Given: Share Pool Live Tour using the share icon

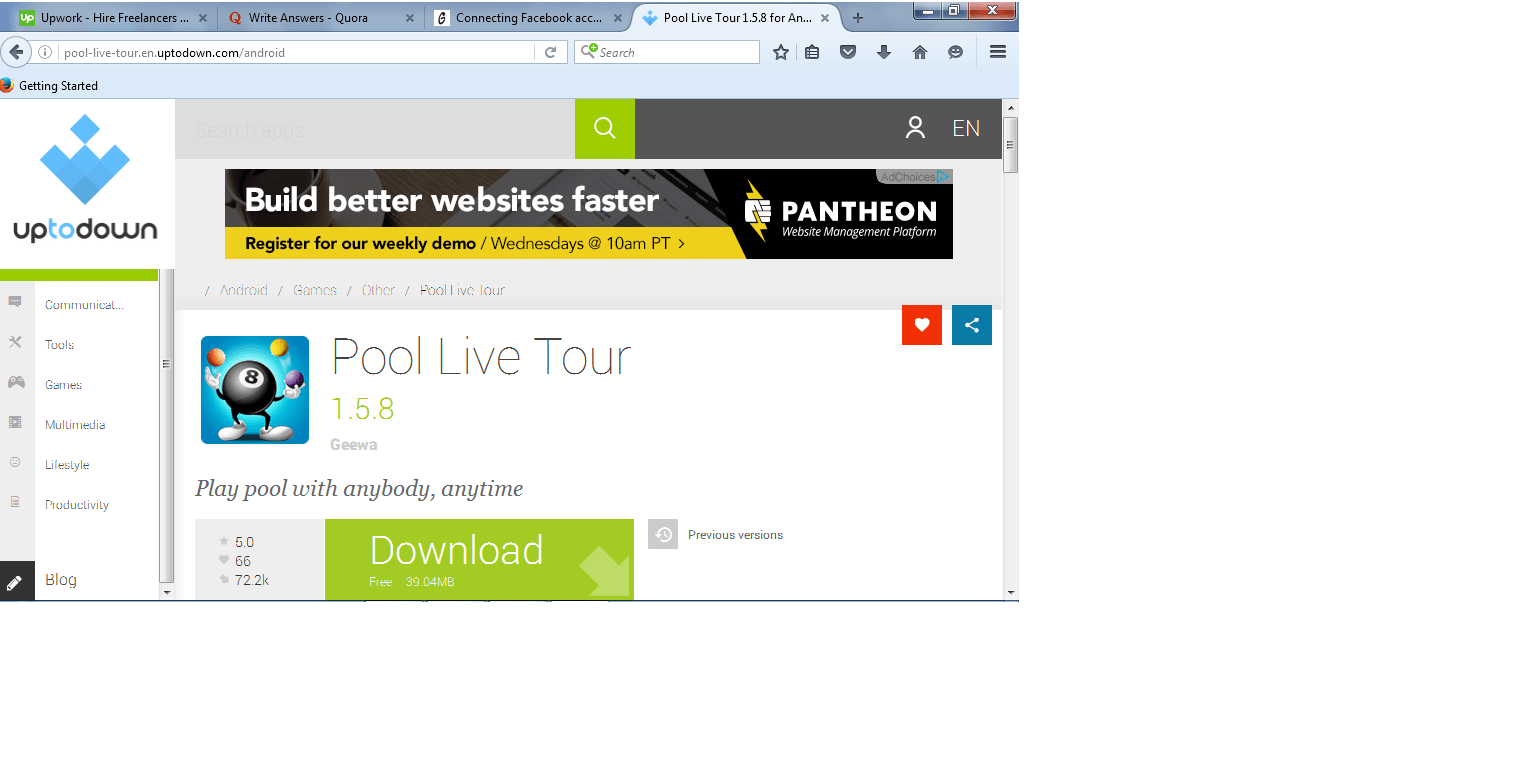Looking at the screenshot, I should click(972, 325).
